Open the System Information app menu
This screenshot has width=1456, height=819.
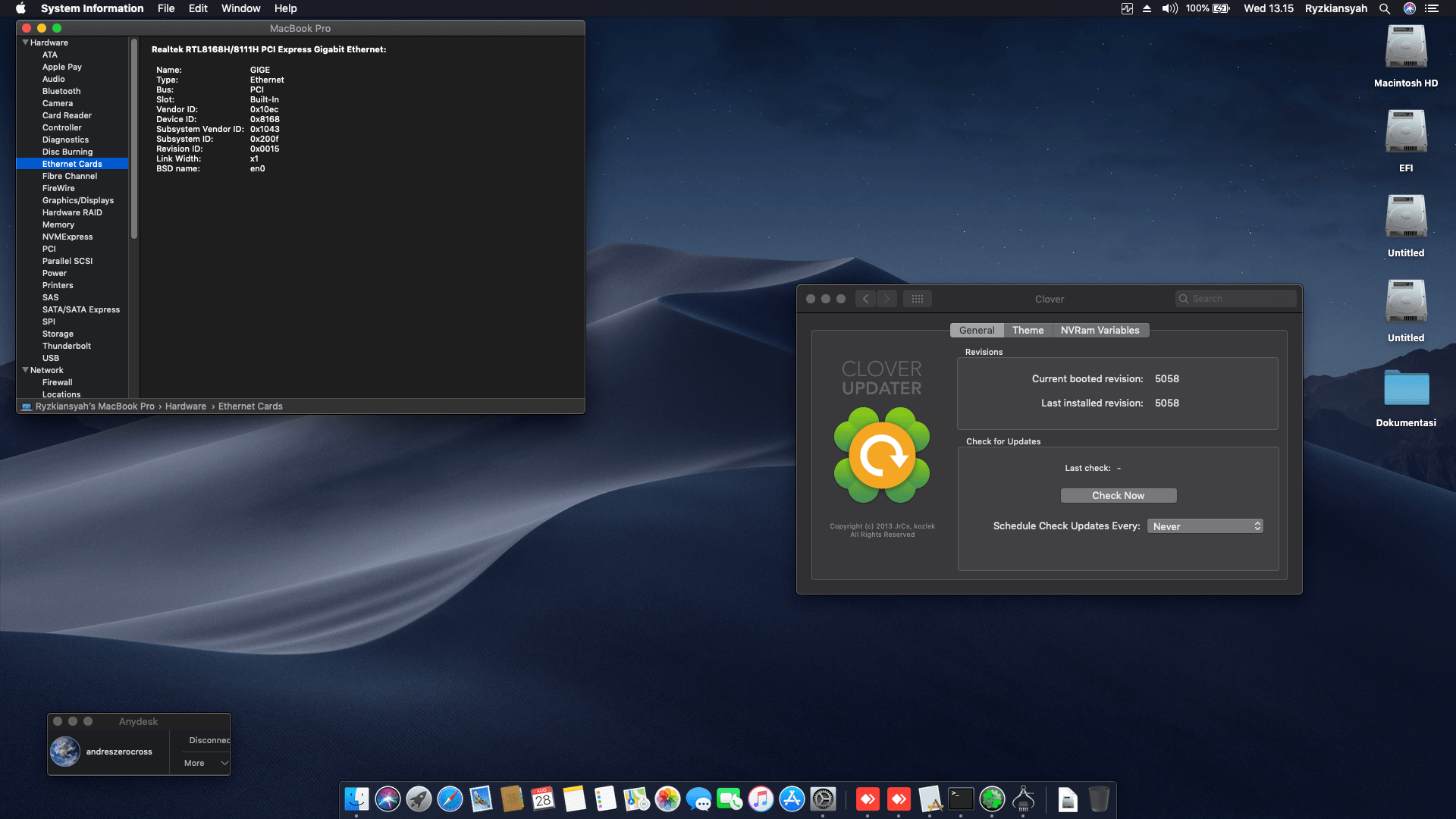point(92,8)
